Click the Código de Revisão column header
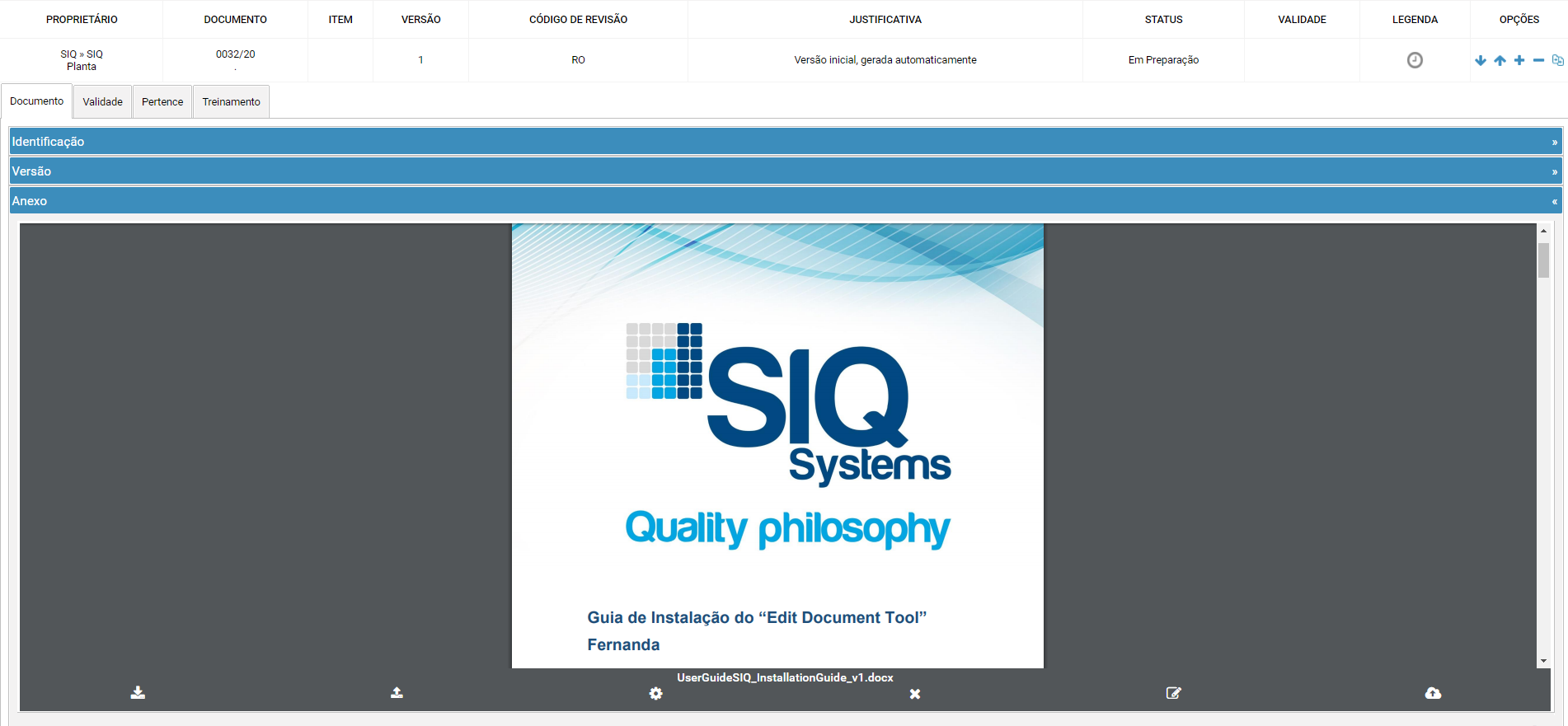The image size is (1568, 726). coord(578,20)
